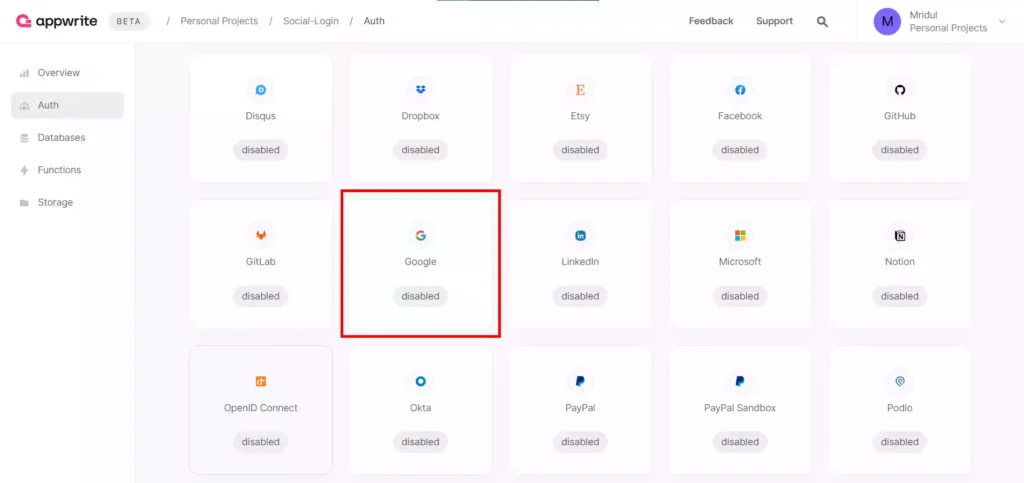This screenshot has width=1024, height=483.
Task: Click the Disqus disabled badge
Action: pyautogui.click(x=261, y=150)
